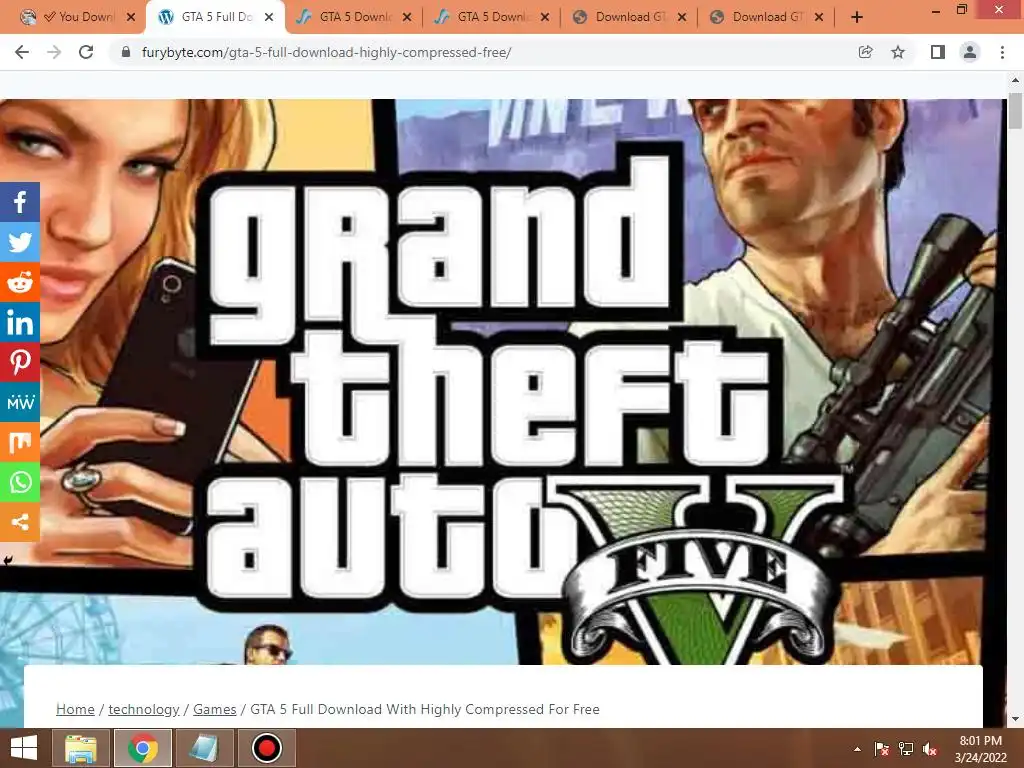
Task: Hide the social share sidebar arrow
Action: tap(8, 560)
